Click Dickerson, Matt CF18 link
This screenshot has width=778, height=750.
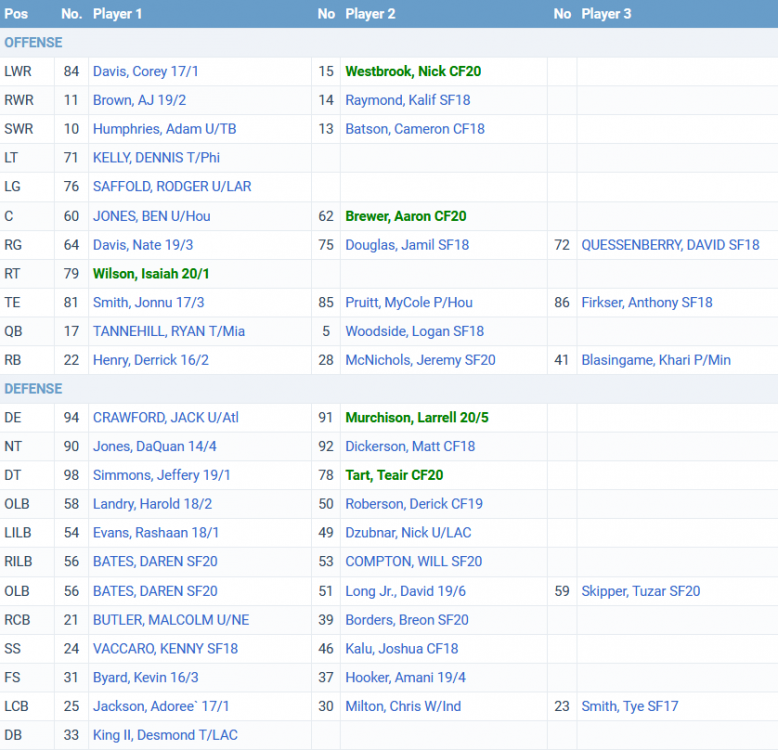tap(410, 446)
